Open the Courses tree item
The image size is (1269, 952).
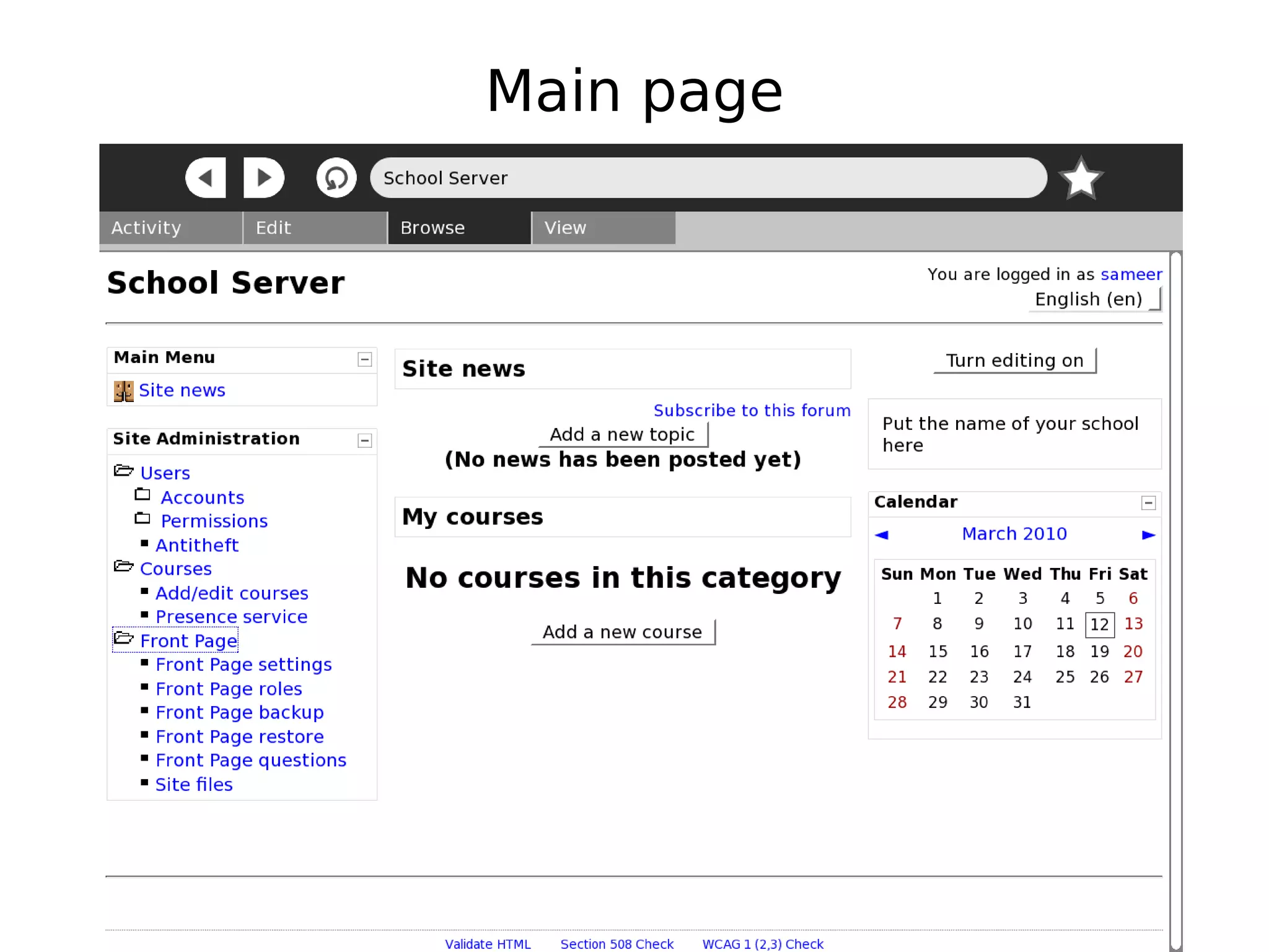point(176,569)
